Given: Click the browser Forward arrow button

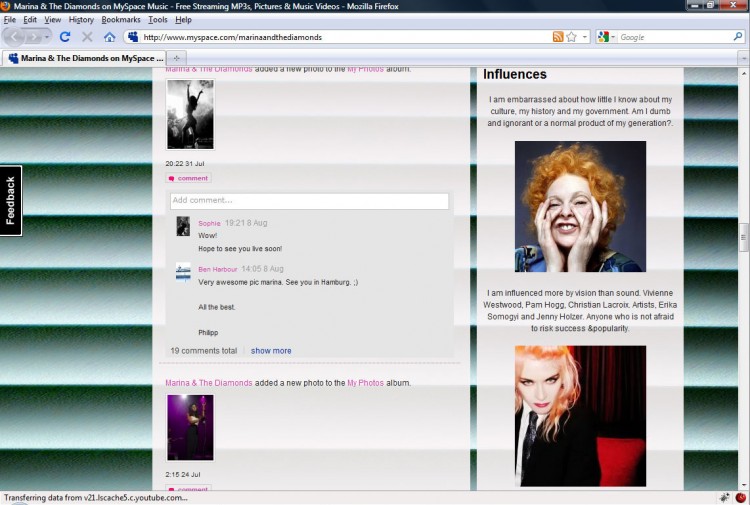Looking at the screenshot, I should coord(33,37).
